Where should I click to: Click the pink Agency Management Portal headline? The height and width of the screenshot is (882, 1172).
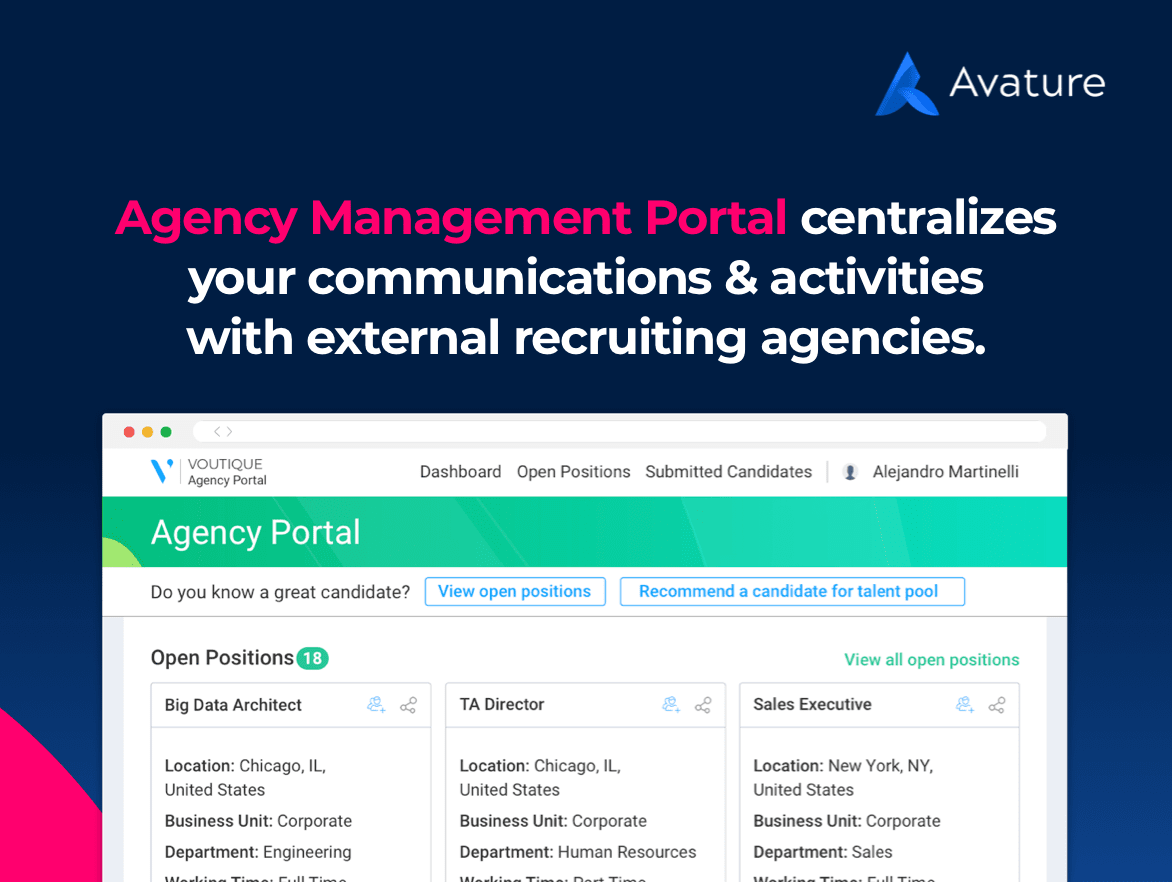451,218
